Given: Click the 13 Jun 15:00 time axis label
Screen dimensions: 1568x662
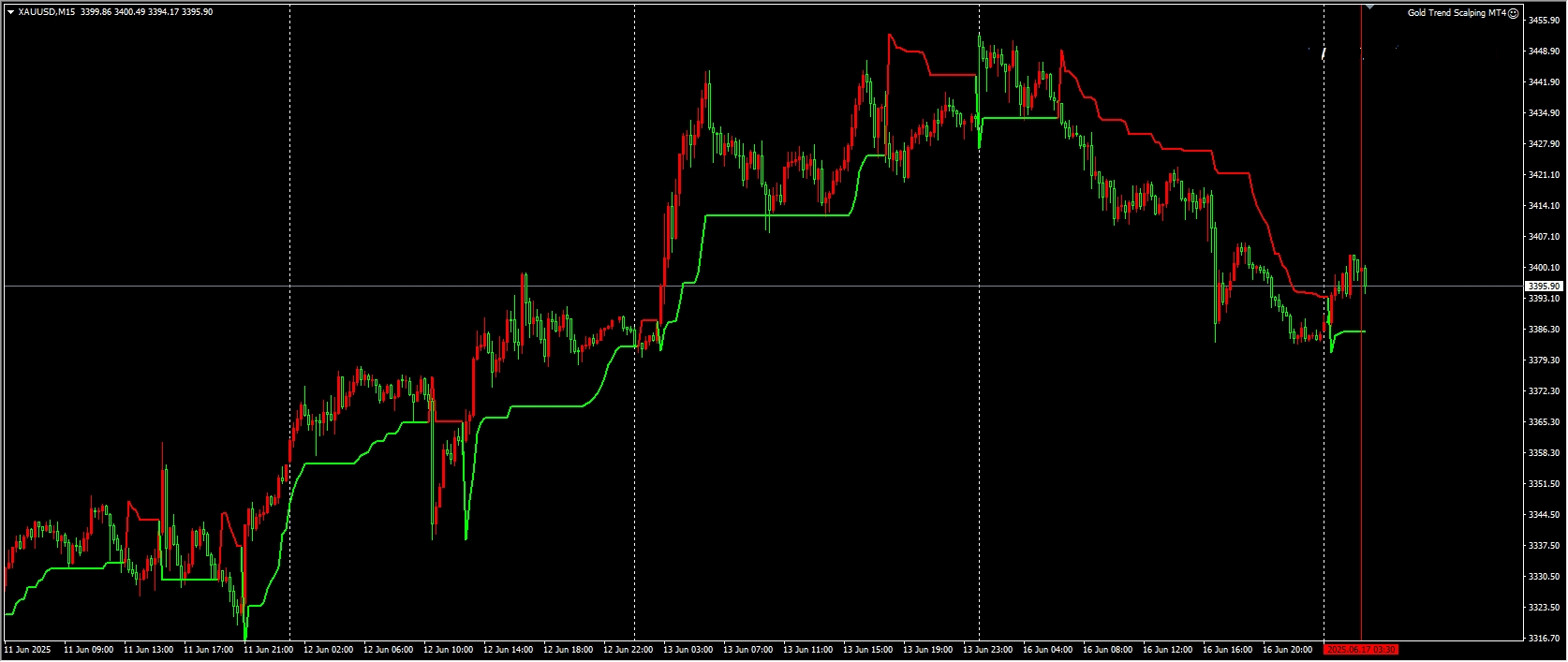Looking at the screenshot, I should coord(867,650).
